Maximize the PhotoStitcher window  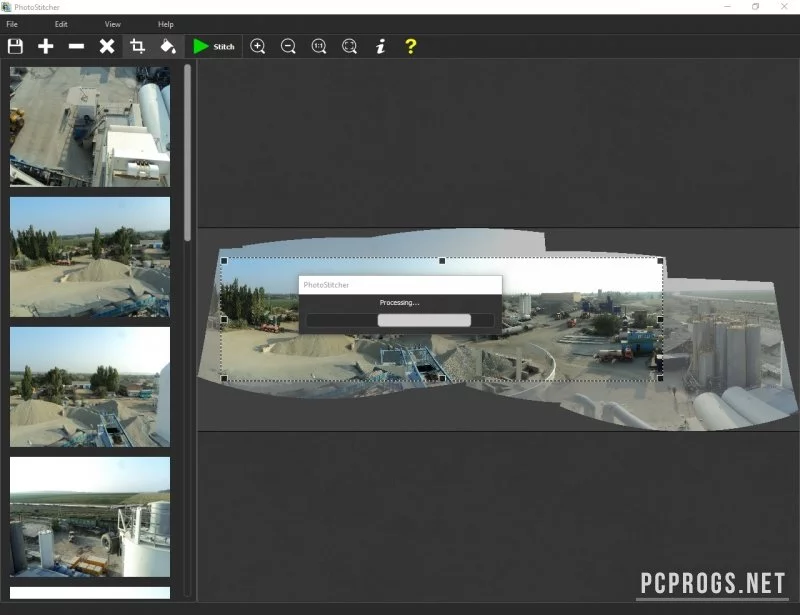(756, 7)
